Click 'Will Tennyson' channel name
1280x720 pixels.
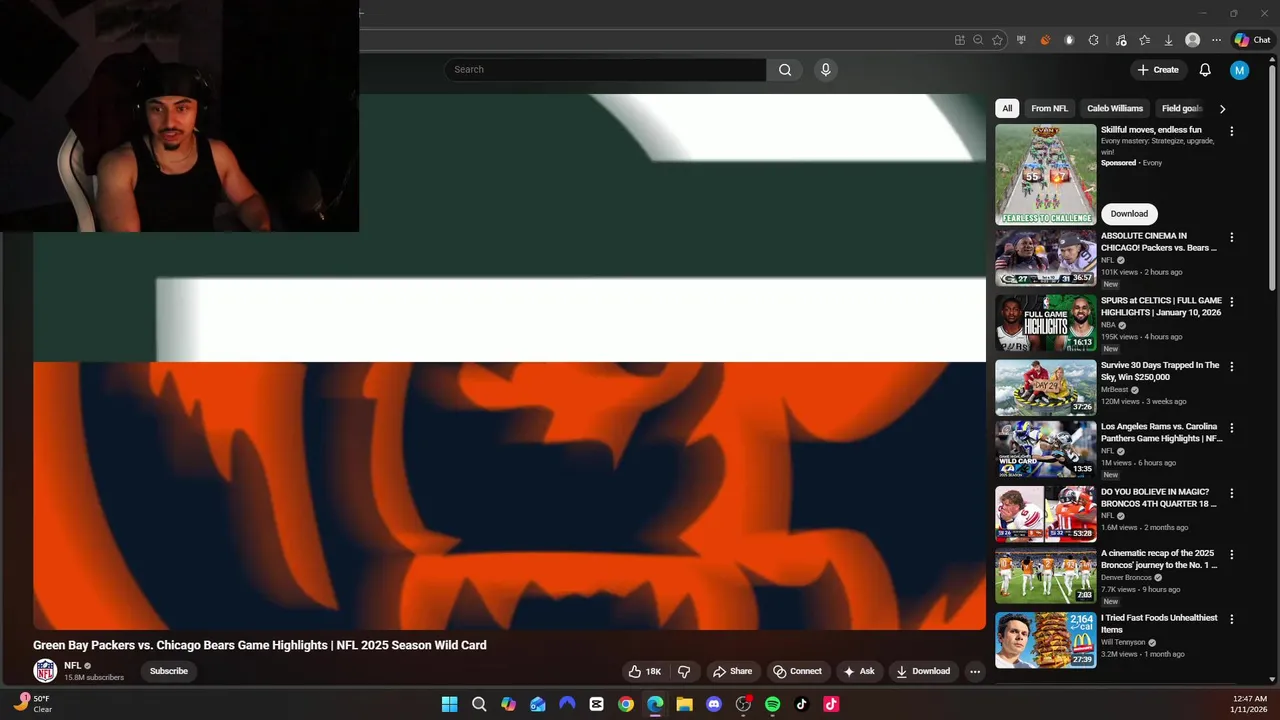tap(1124, 642)
